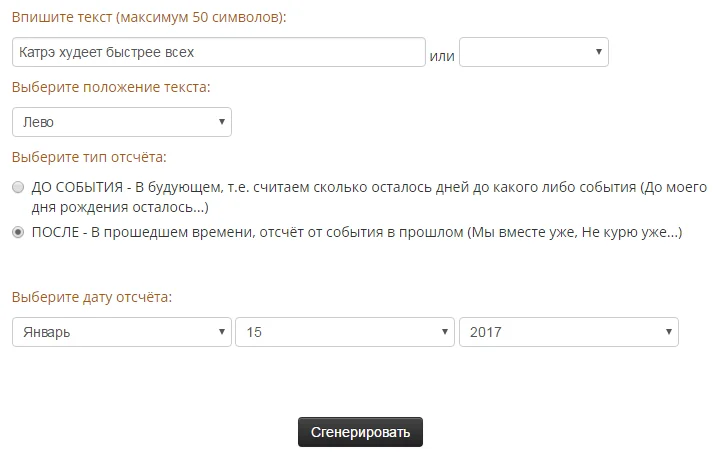Screen dimensions: 719x464
Task: Click the 'Выберите тип отсчёта' label
Action: (89, 157)
